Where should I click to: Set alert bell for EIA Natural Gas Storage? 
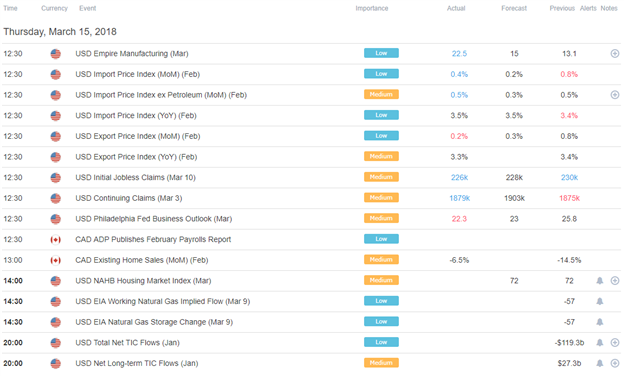pyautogui.click(x=599, y=322)
